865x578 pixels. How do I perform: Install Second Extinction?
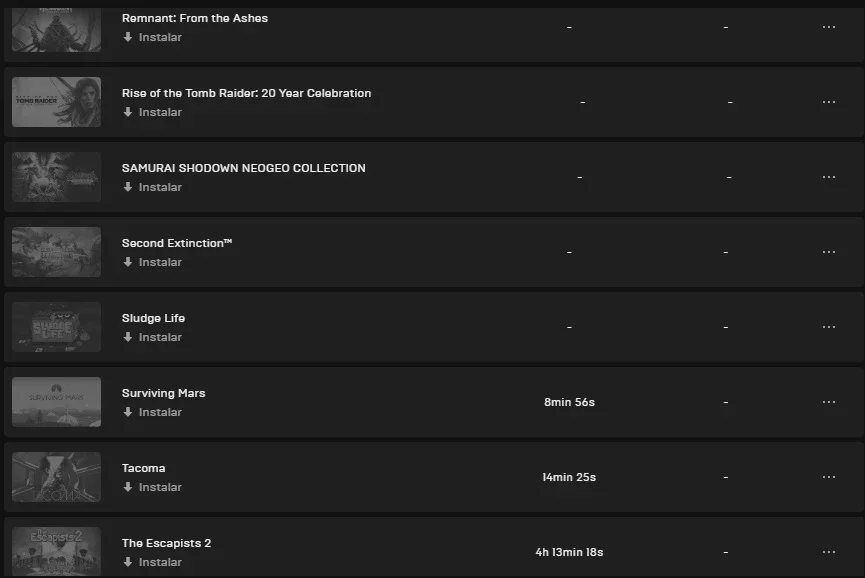(x=152, y=262)
